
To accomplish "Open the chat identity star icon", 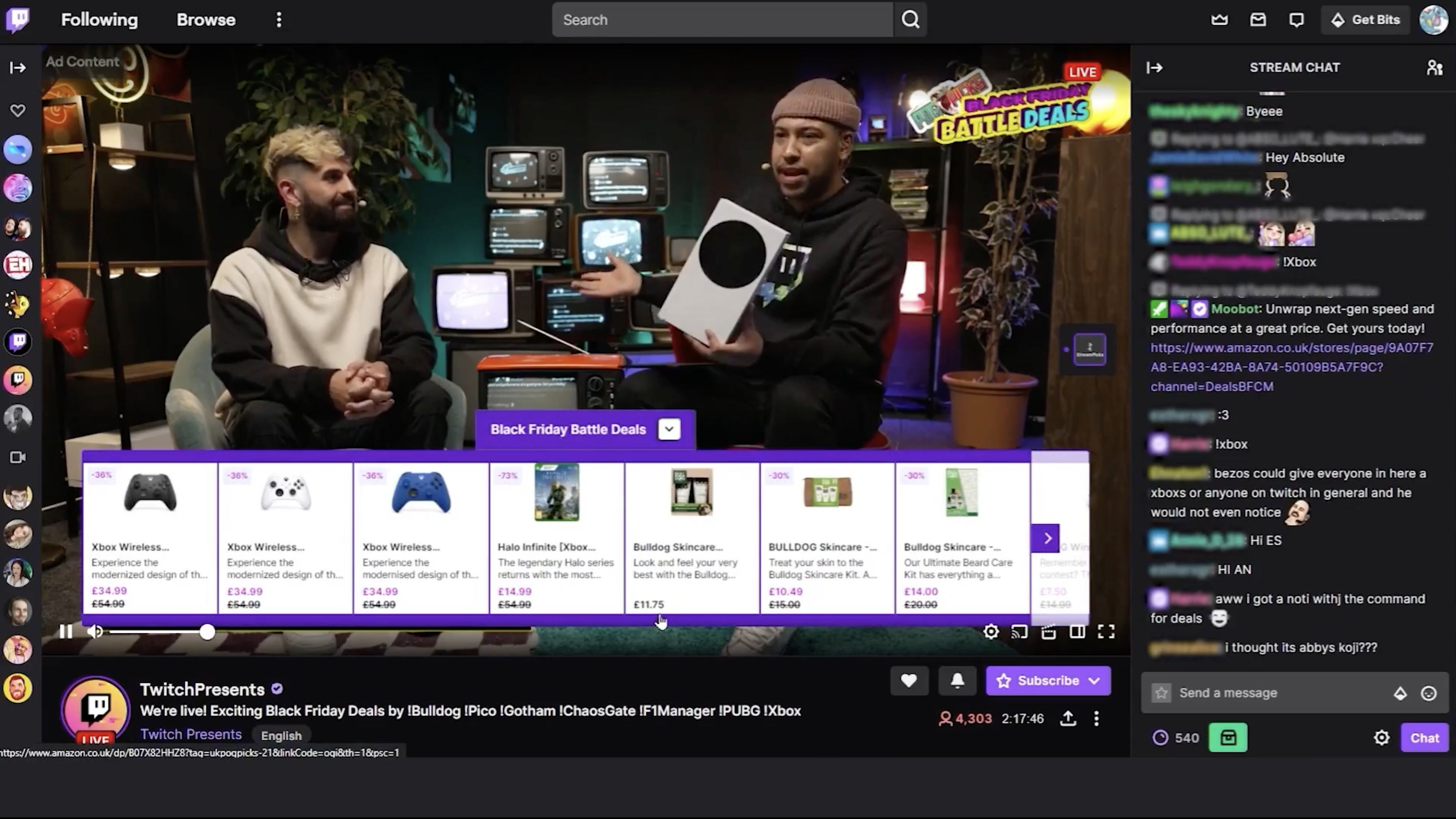I will click(1161, 692).
